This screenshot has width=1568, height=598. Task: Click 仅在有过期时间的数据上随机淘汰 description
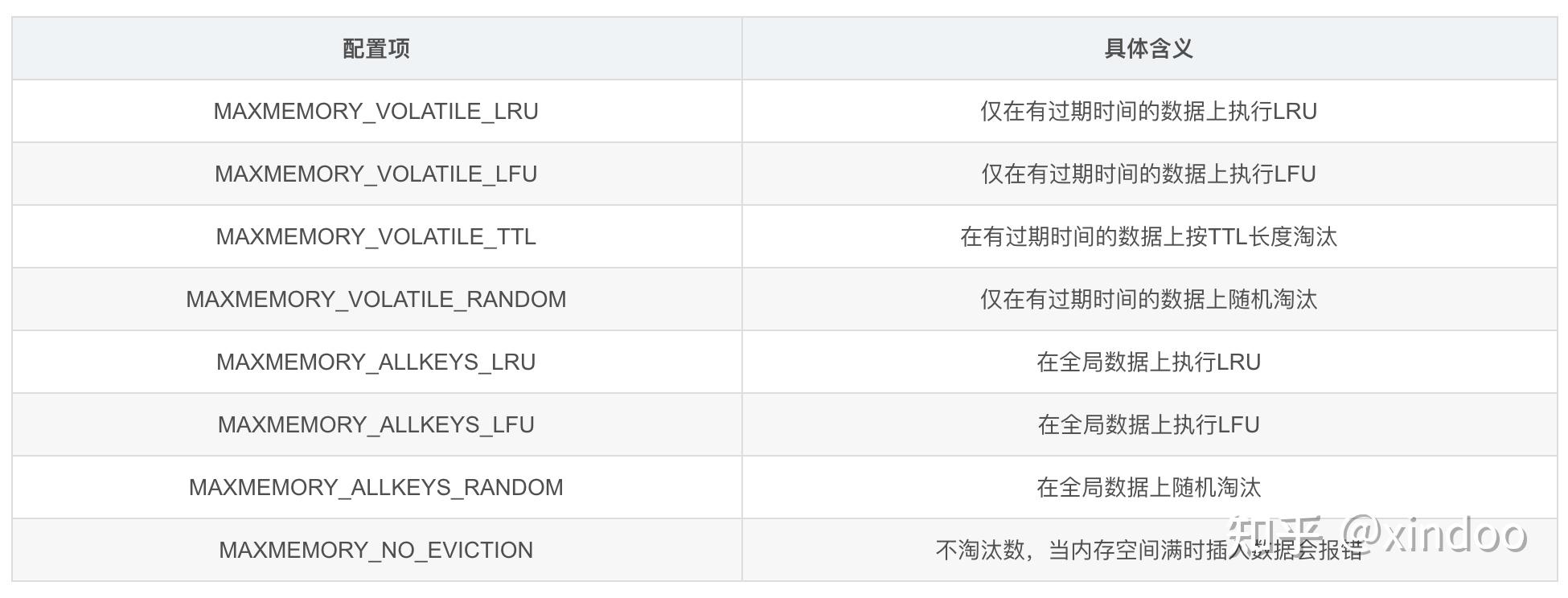[x=1148, y=299]
